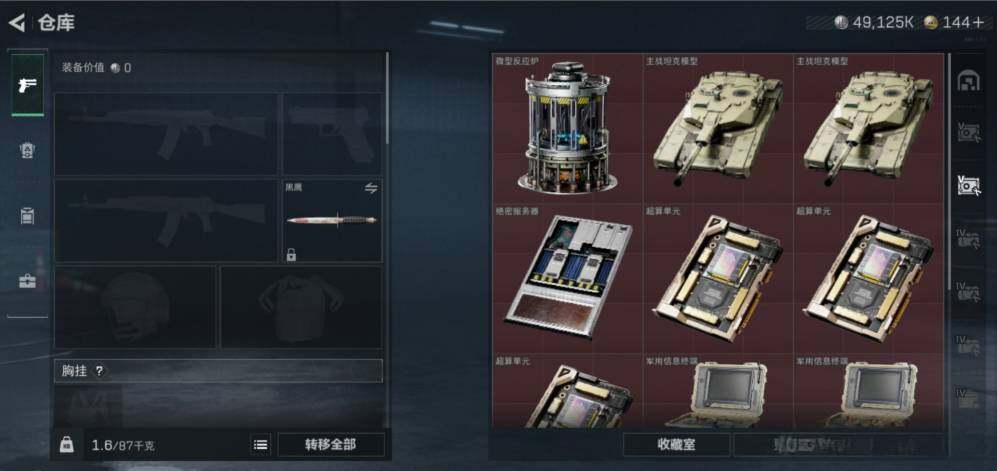Open the armor vest sidebar tab
This screenshot has width=997, height=471.
coord(27,151)
